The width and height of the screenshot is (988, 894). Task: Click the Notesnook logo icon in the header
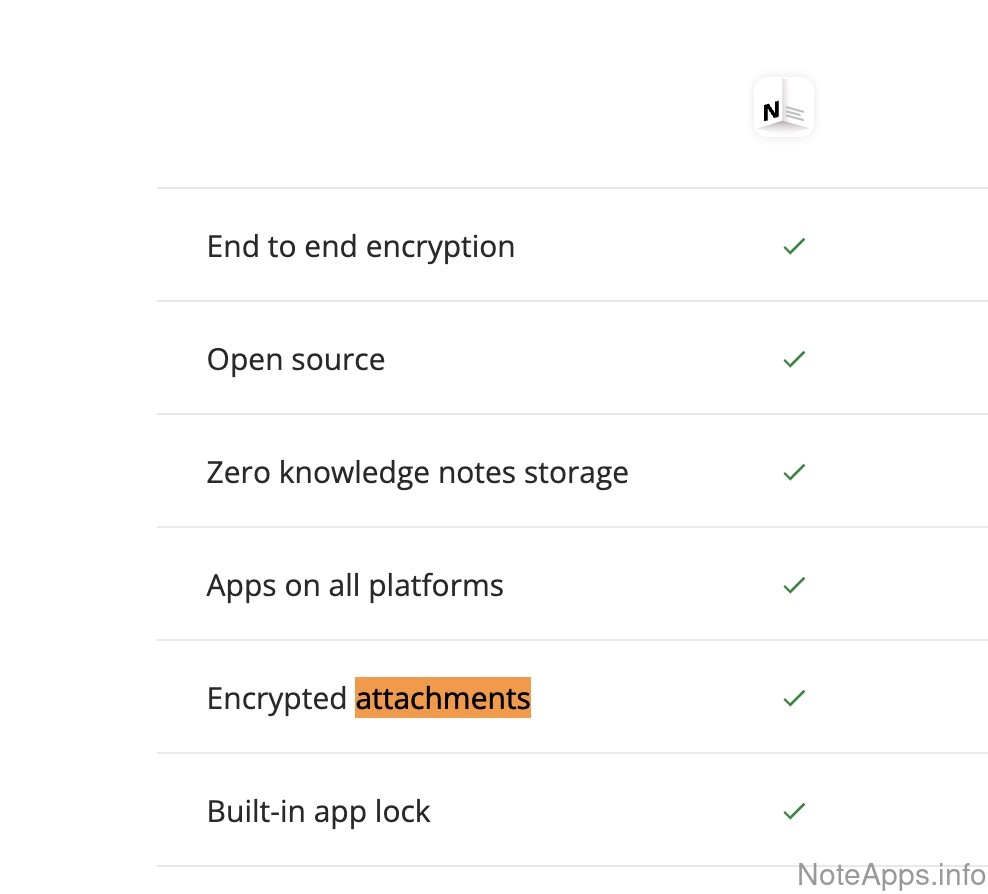(783, 107)
